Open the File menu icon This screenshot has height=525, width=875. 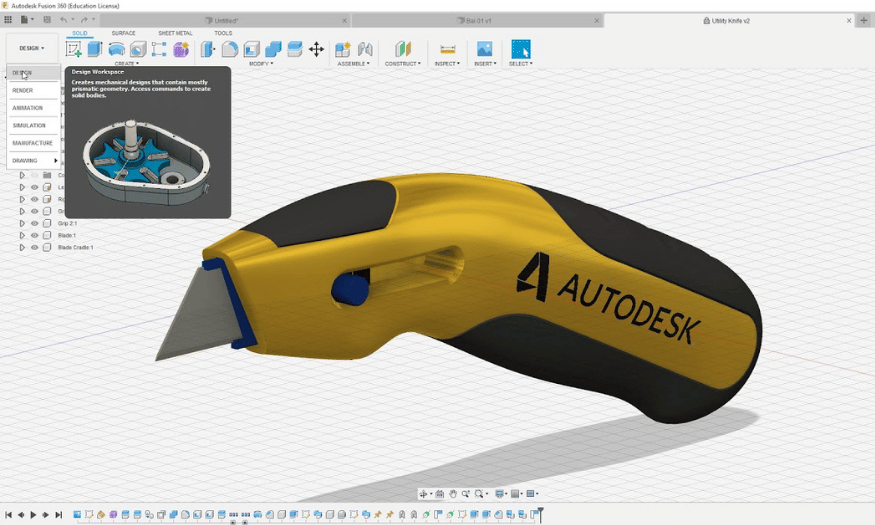click(25, 20)
